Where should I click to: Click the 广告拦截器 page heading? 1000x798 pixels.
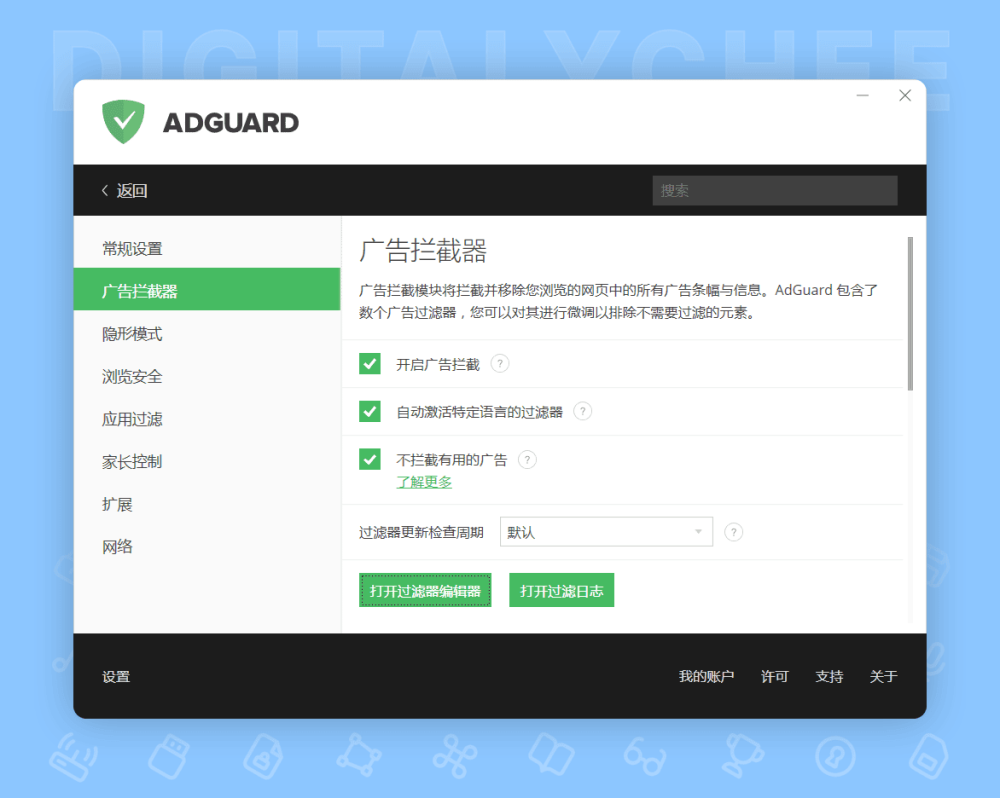423,250
